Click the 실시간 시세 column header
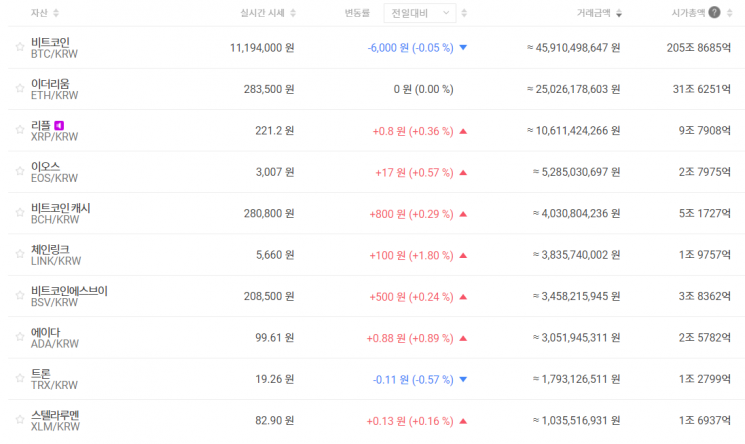745x444 pixels. (x=262, y=13)
